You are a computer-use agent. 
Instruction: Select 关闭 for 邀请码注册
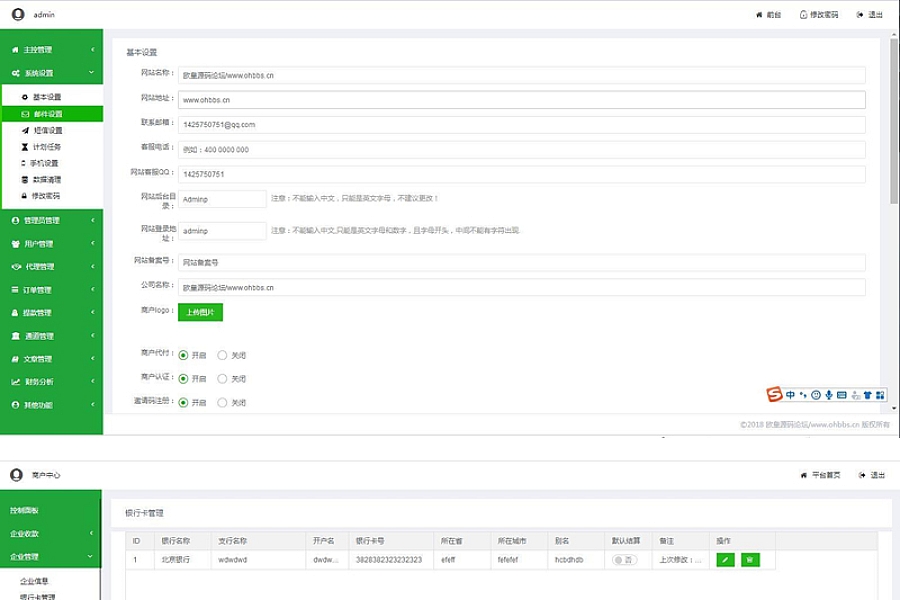pos(222,402)
